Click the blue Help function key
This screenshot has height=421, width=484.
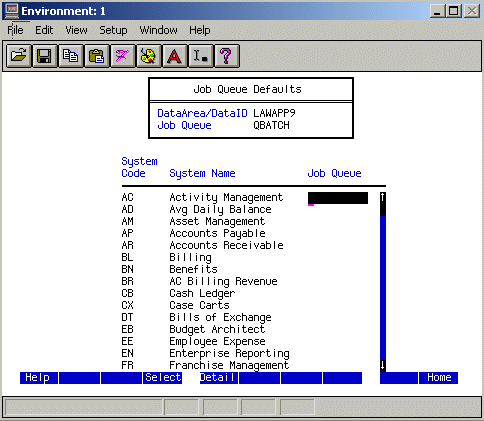pyautogui.click(x=39, y=378)
